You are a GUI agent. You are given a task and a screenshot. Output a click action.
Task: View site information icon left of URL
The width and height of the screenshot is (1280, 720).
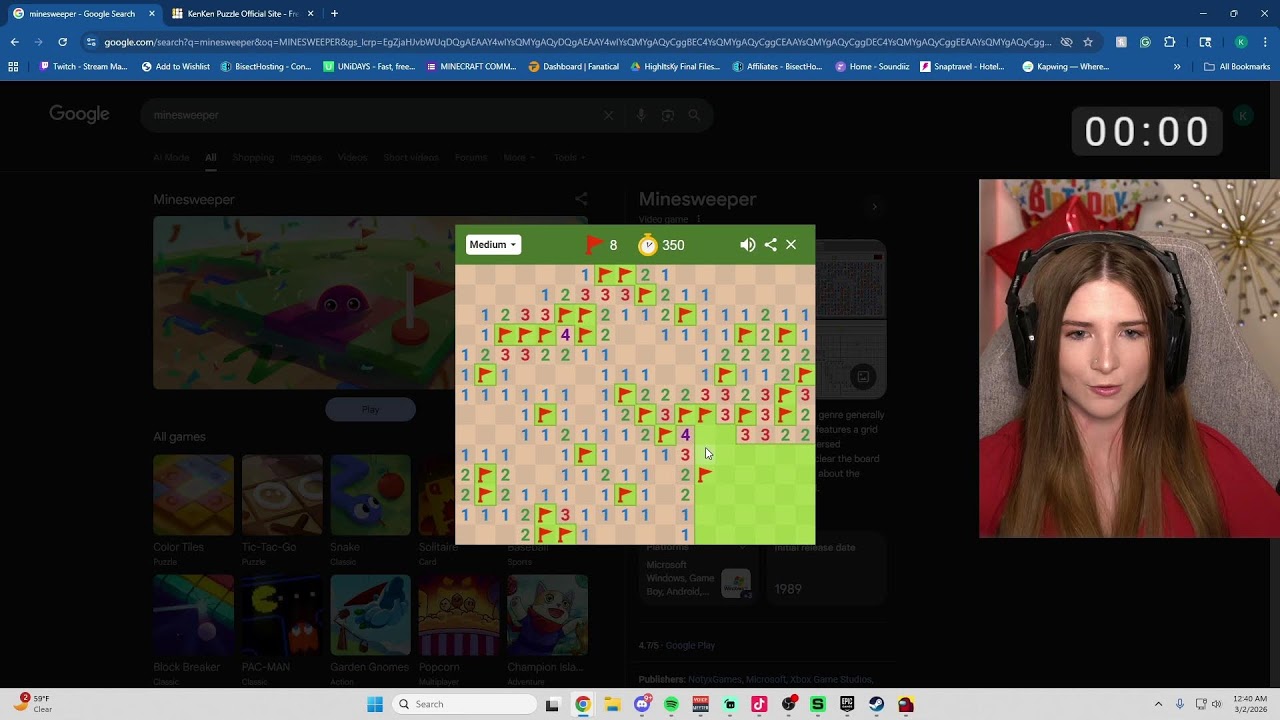pos(91,42)
